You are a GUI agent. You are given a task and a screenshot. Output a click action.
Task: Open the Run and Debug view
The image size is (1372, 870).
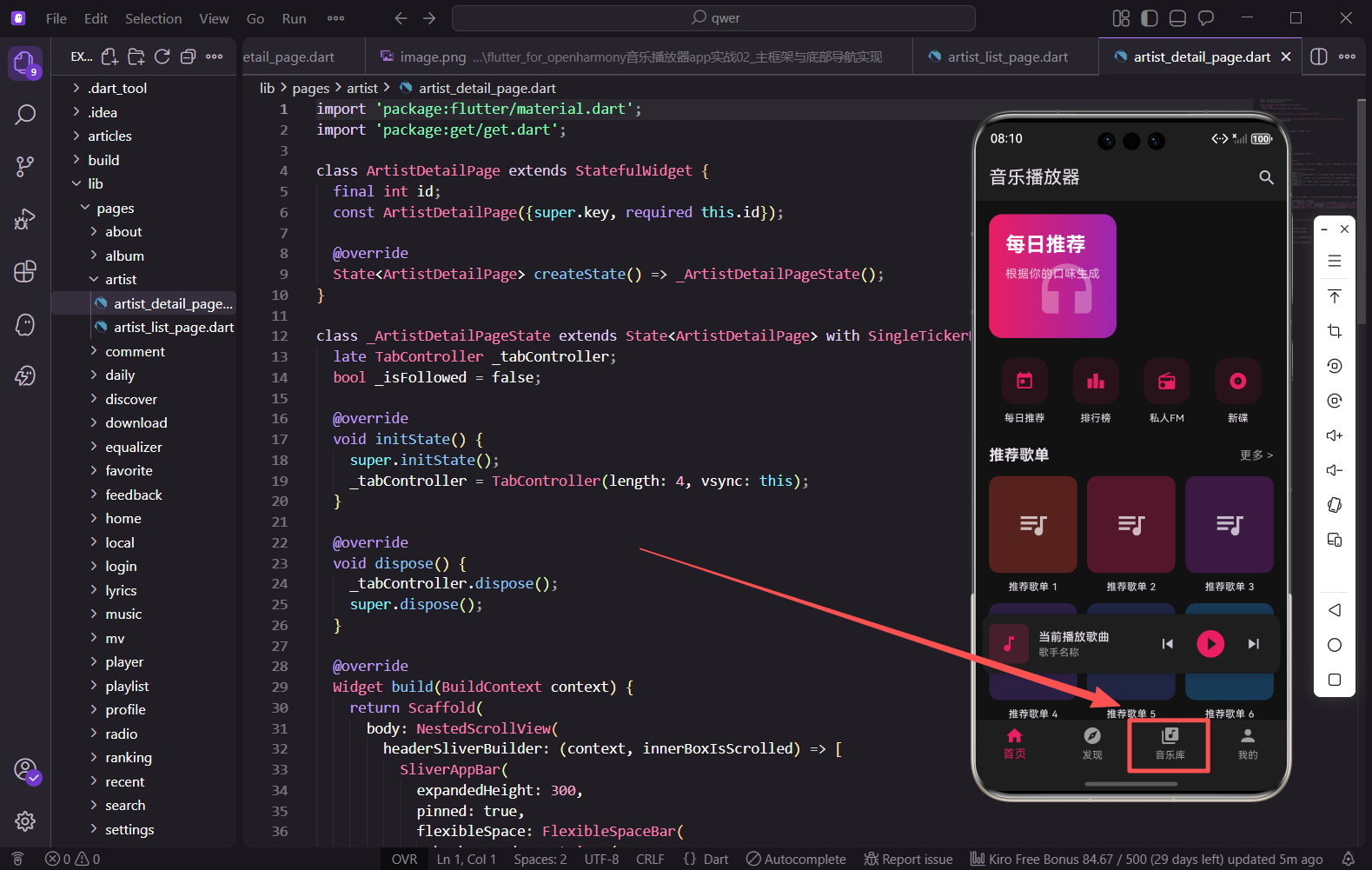point(25,219)
